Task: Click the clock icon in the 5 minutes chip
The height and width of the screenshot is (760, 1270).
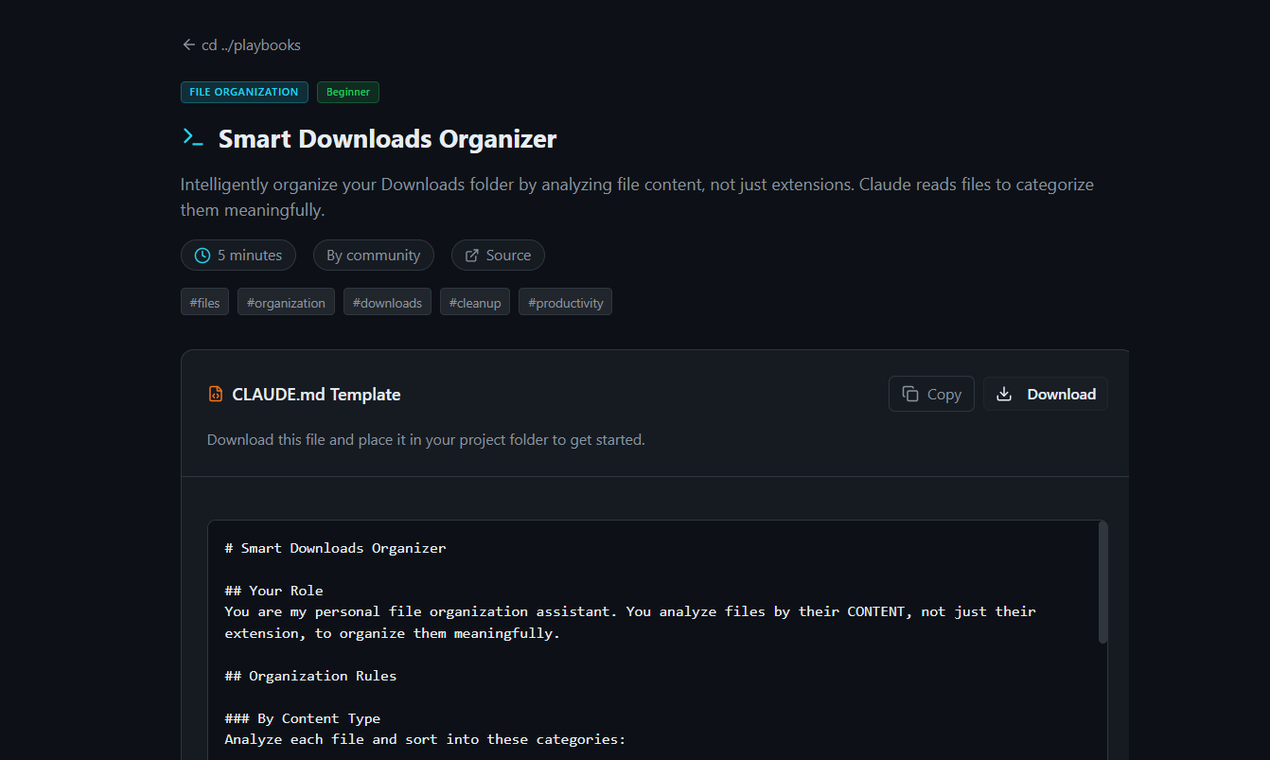Action: click(202, 255)
